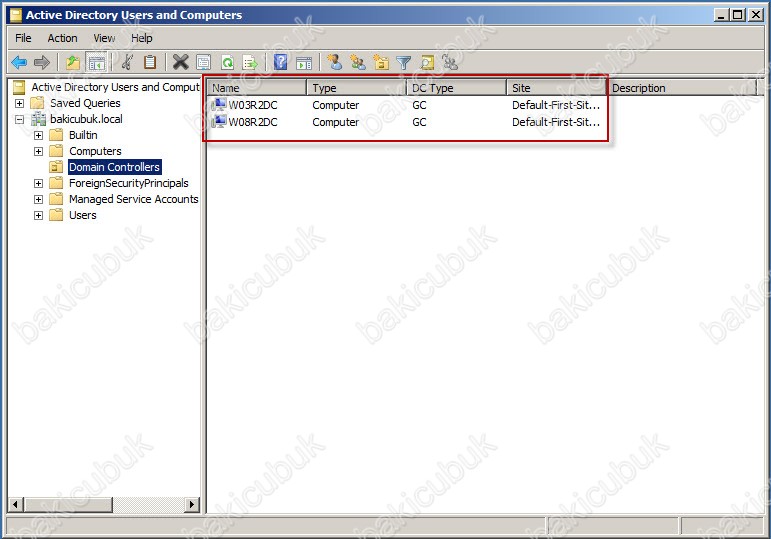771x539 pixels.
Task: Click the Cut scissors icon
Action: point(127,62)
